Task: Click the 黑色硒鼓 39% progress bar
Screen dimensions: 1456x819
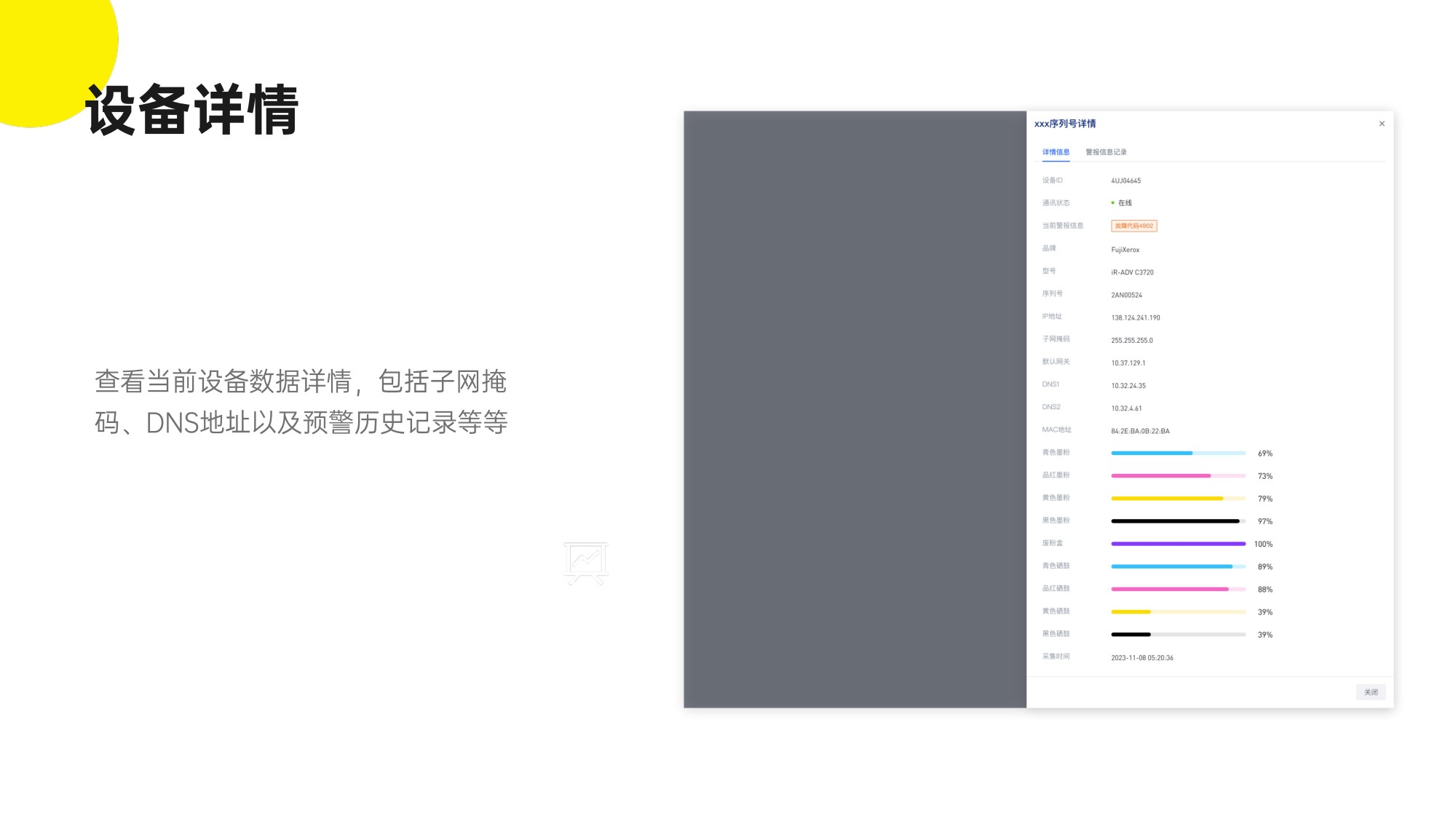Action: click(1177, 635)
